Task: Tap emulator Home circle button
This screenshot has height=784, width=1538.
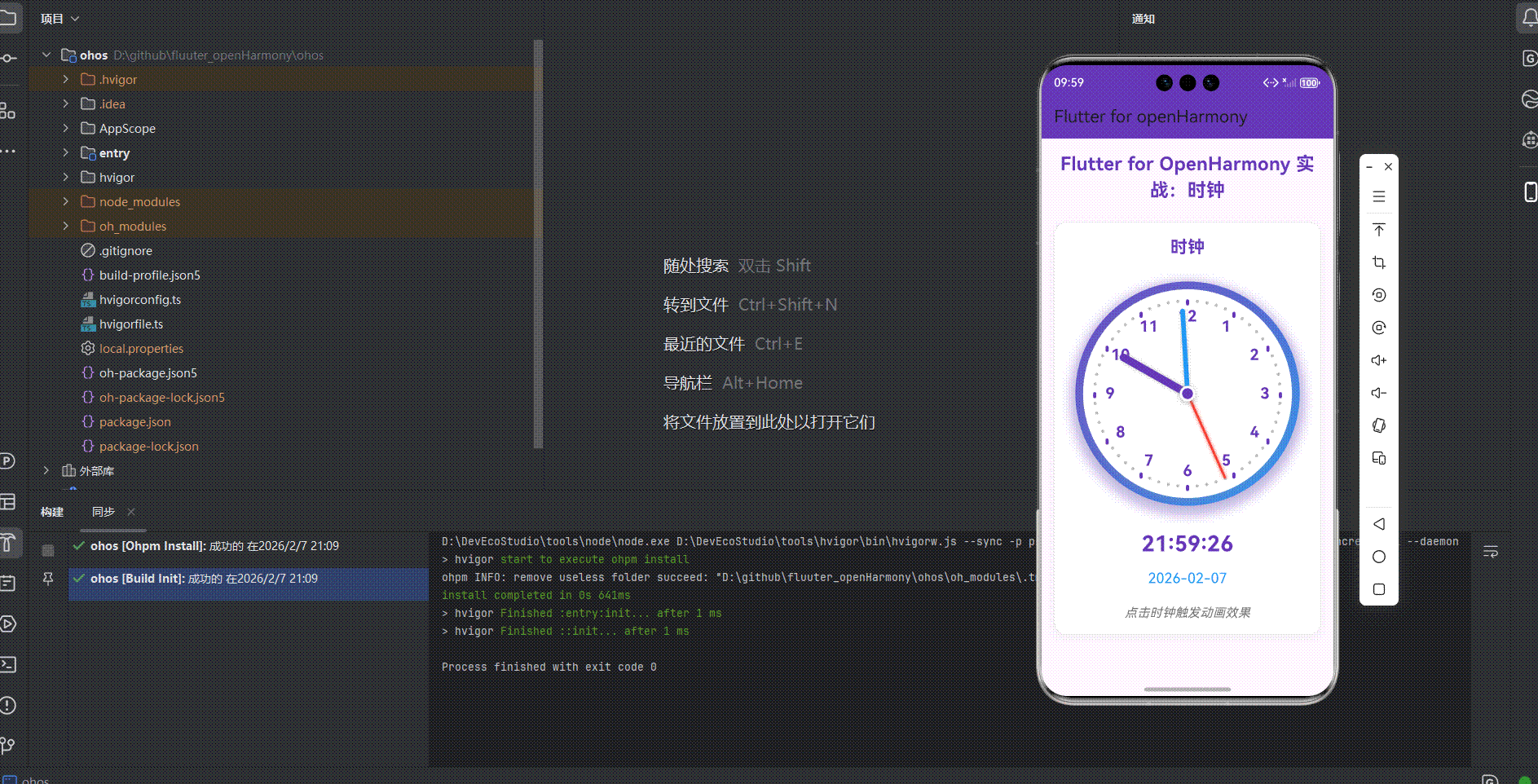Action: [x=1379, y=557]
